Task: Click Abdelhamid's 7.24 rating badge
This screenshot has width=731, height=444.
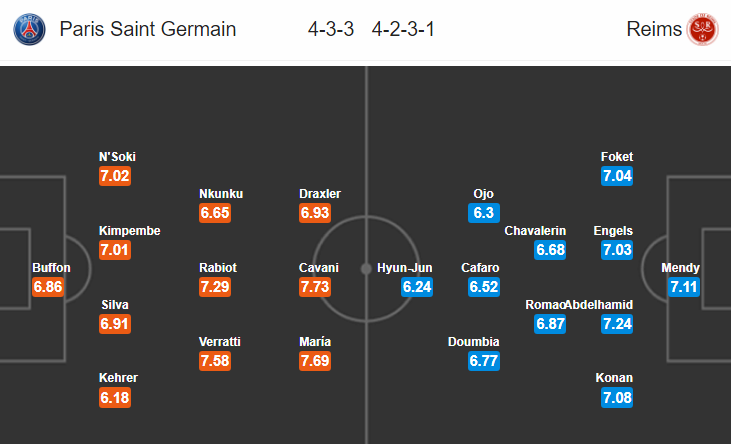Action: point(617,324)
